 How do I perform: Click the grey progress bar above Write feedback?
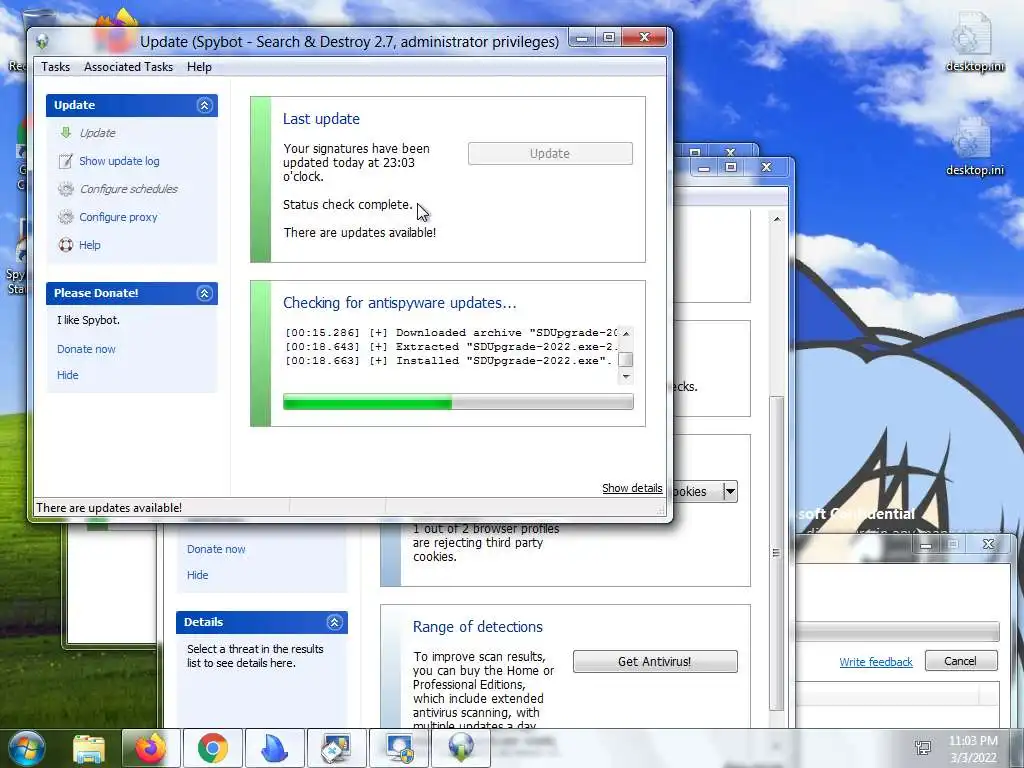(x=897, y=631)
